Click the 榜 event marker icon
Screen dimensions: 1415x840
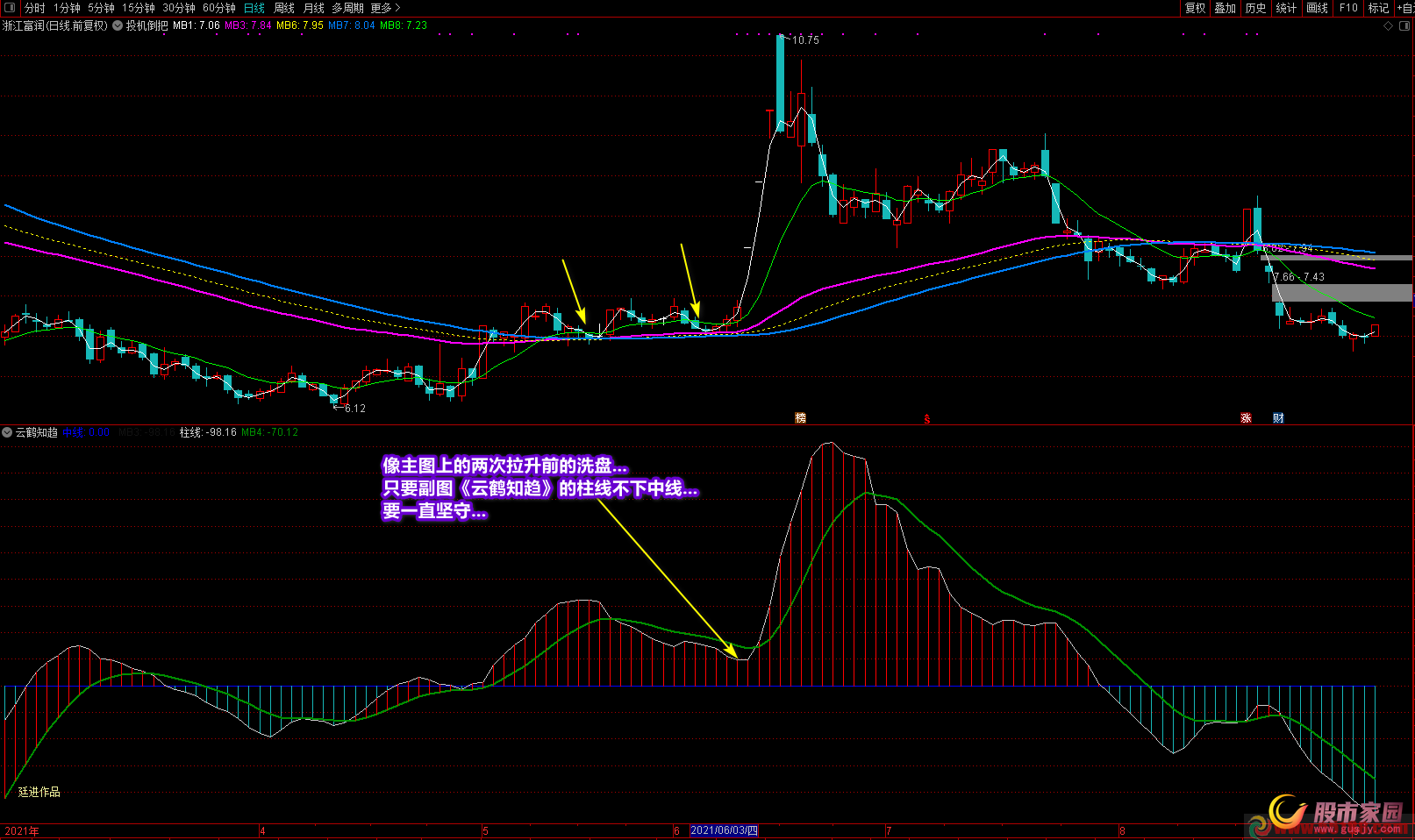800,418
